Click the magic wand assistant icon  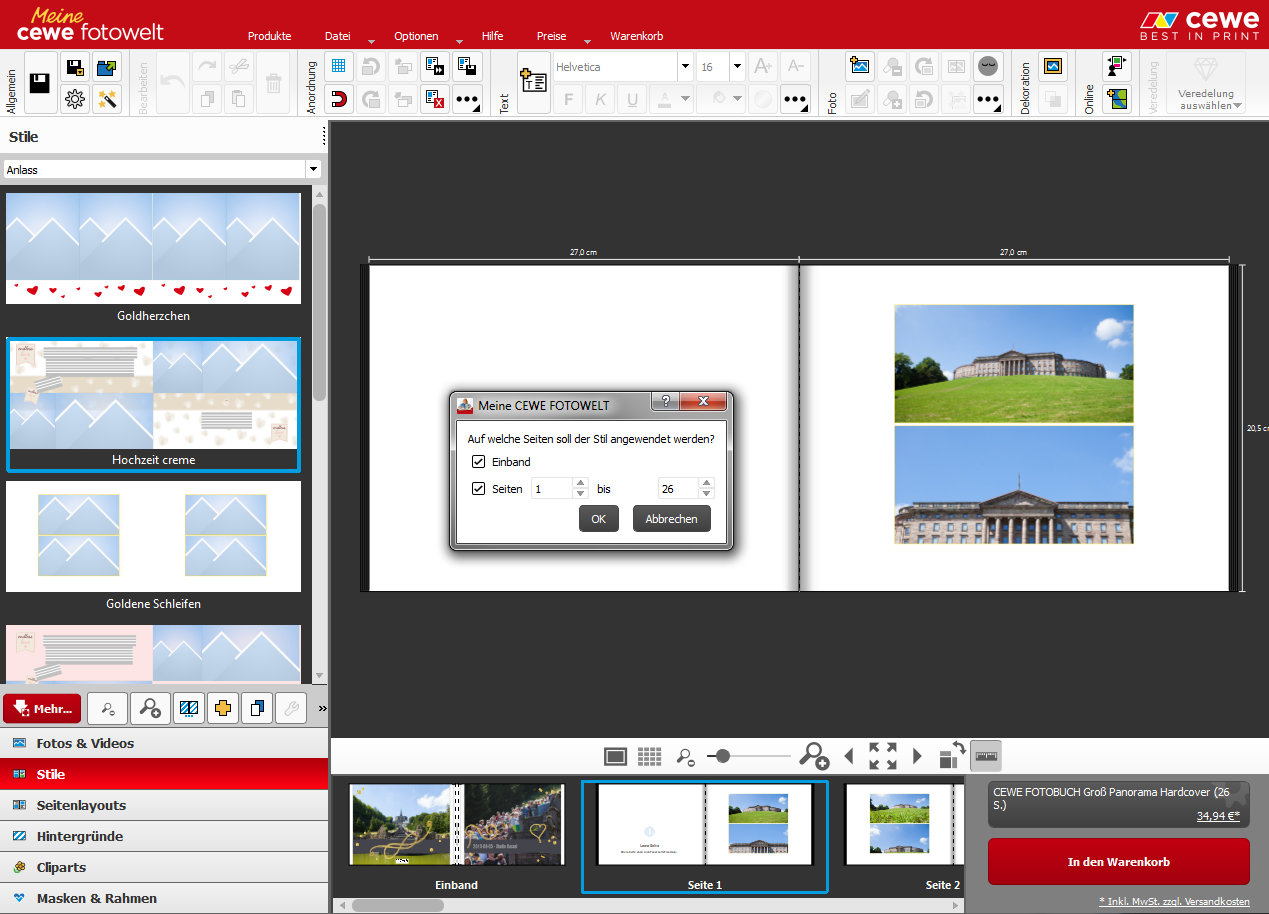(x=107, y=99)
